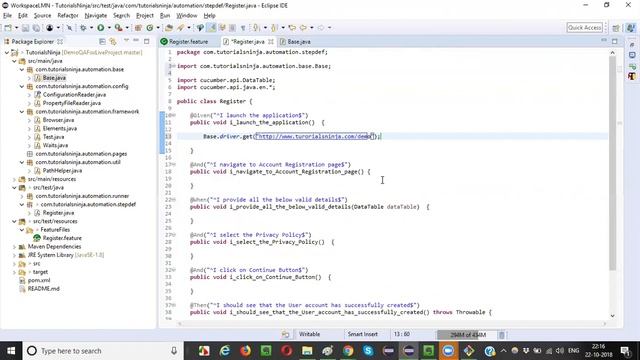
Task: Click the Forward navigation arrow icon
Action: (321, 28)
